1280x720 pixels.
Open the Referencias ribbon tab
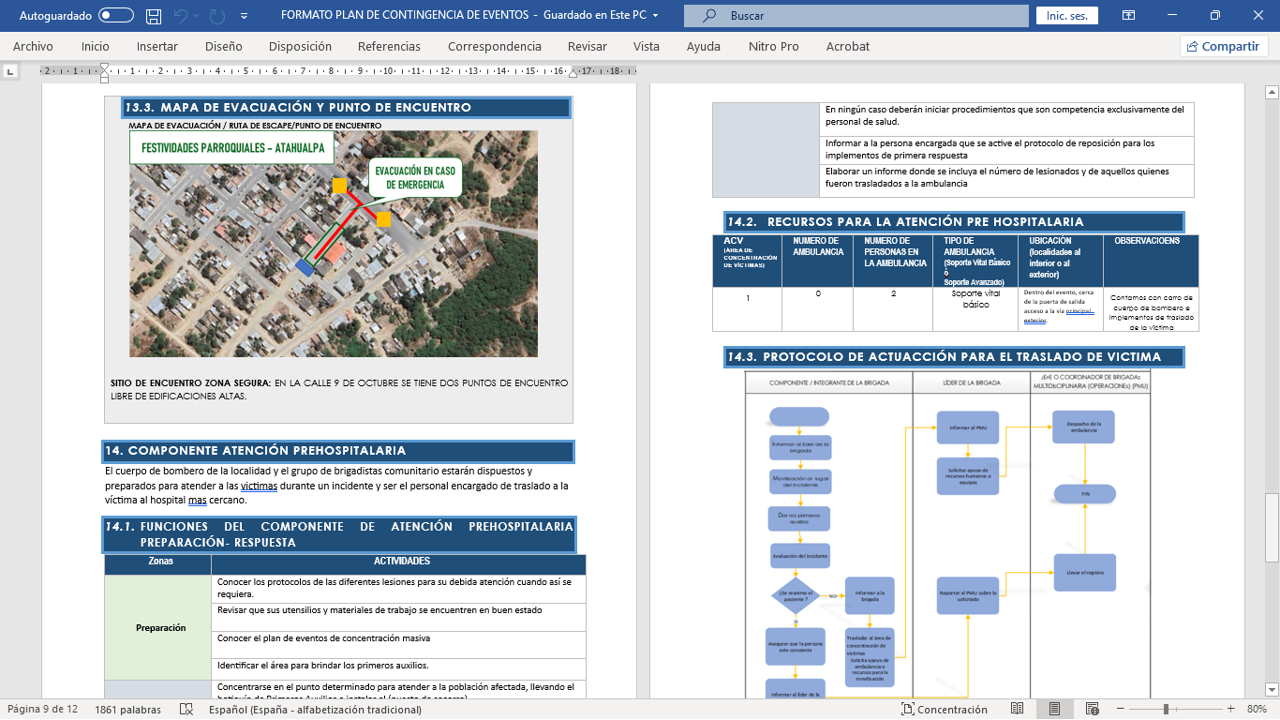click(389, 46)
